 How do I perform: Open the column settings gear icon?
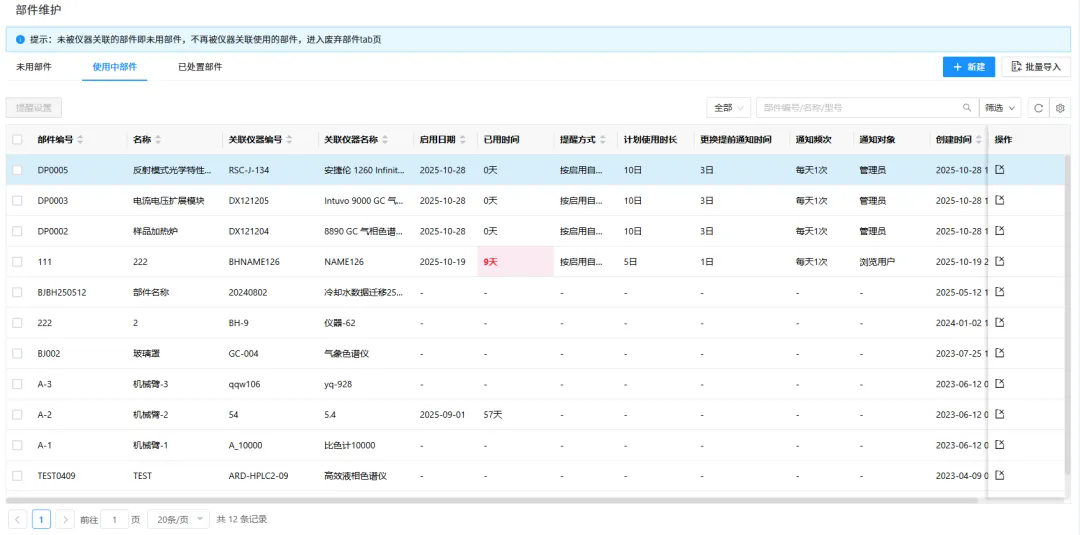coord(1061,108)
